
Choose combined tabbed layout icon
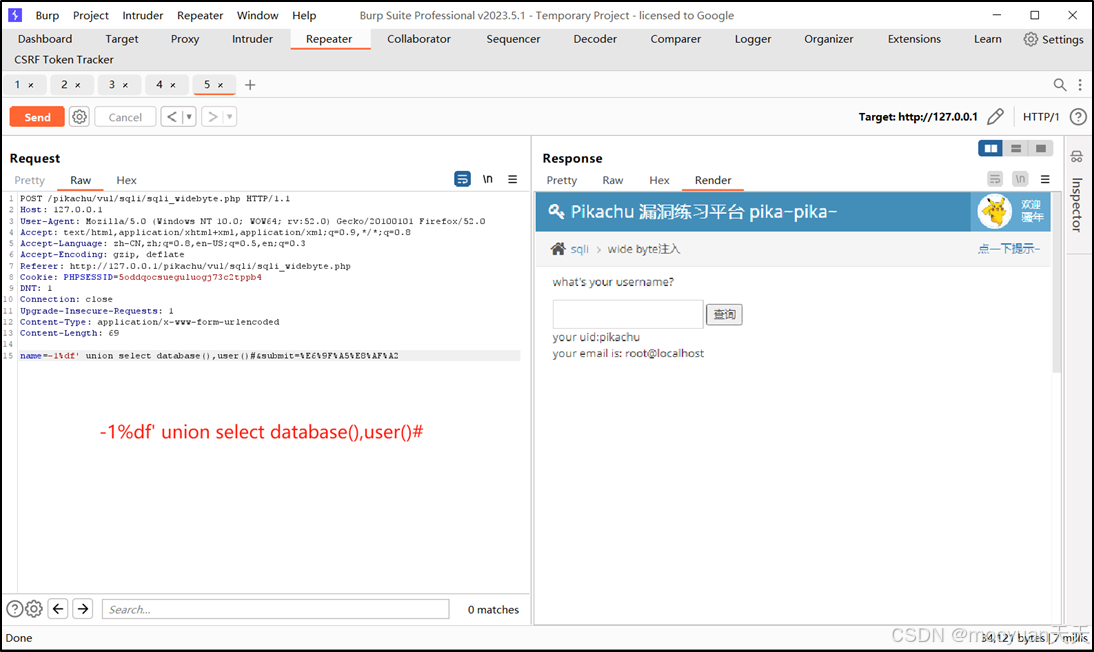tap(1041, 148)
